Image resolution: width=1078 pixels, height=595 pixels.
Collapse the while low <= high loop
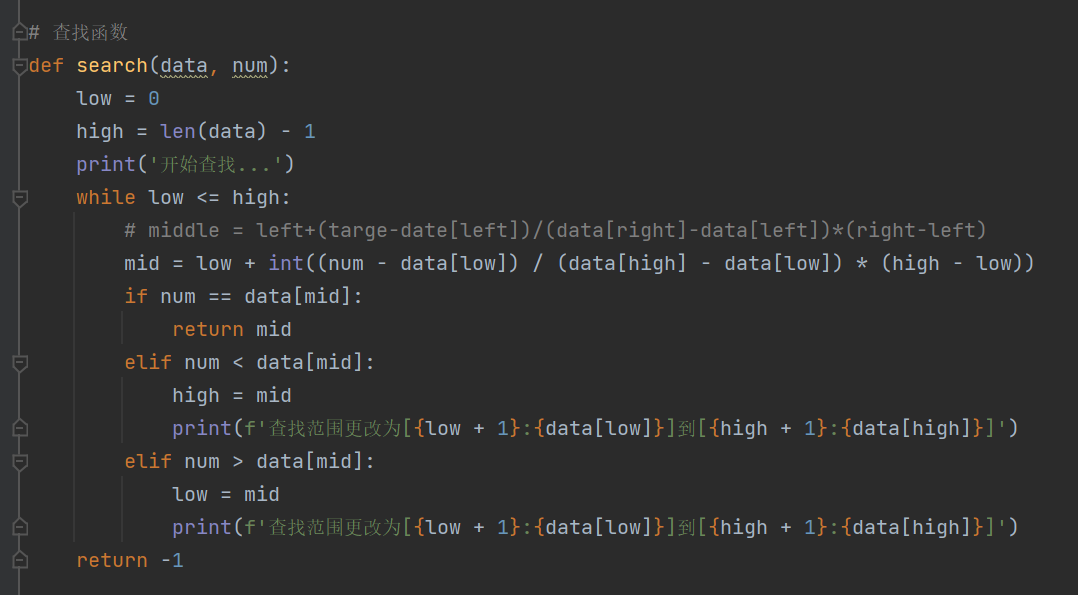[19, 198]
